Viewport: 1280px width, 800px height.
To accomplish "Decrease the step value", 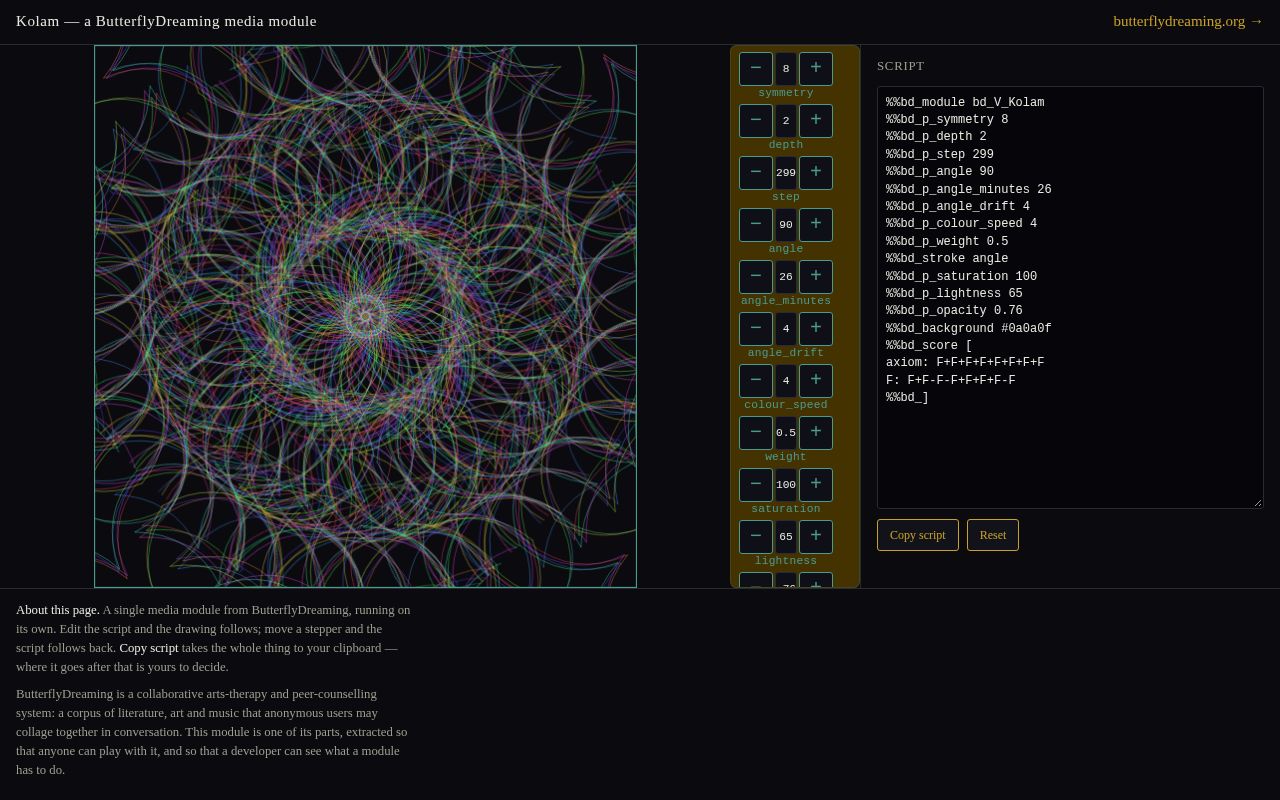I will tap(756, 173).
